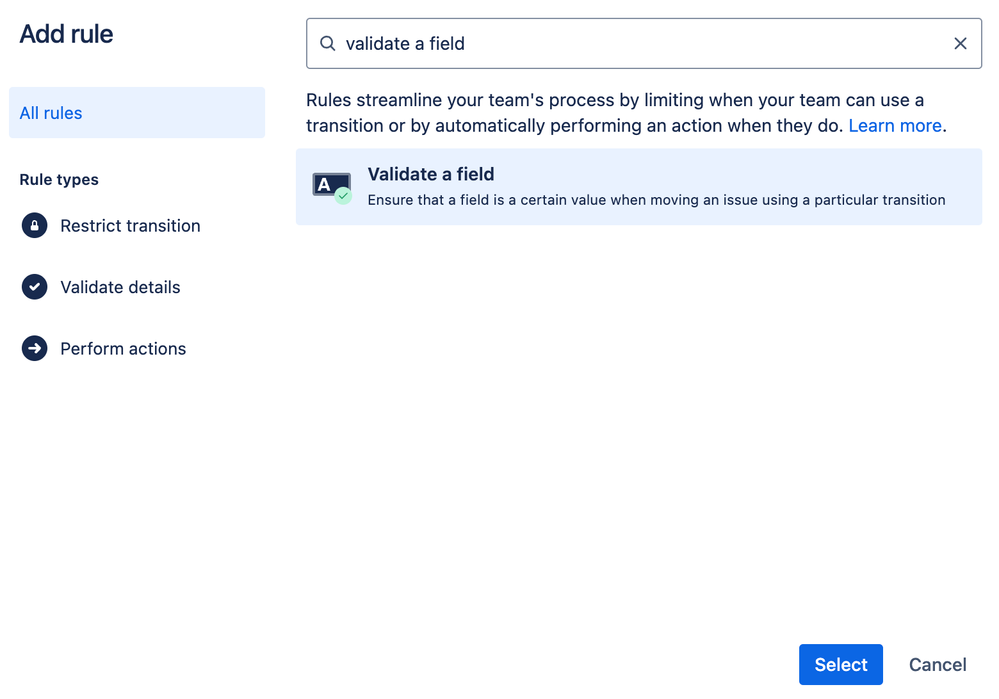Show the Perform actions rule type

123,349
